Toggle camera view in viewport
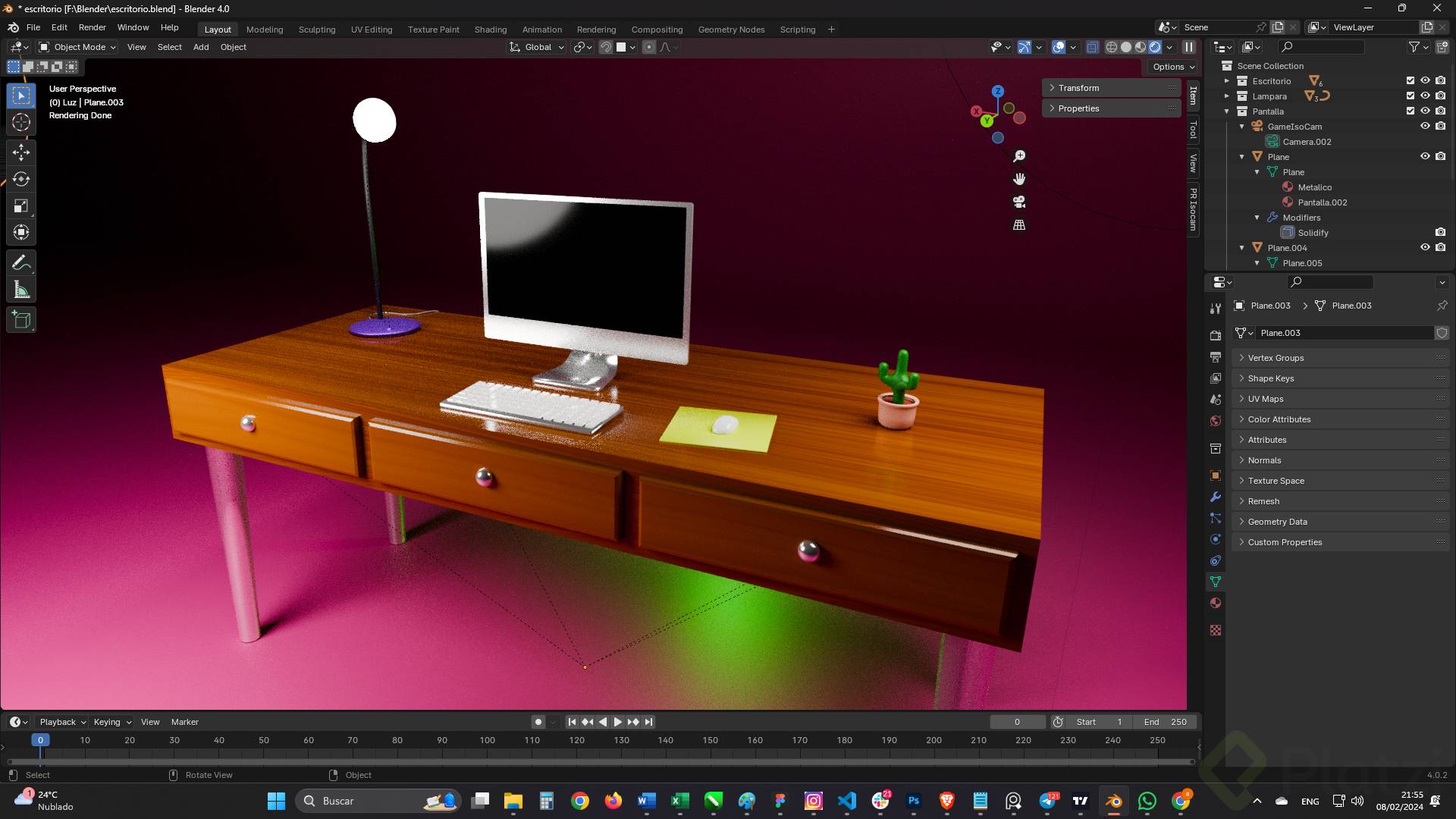Viewport: 1456px width, 819px height. pos(1019,202)
